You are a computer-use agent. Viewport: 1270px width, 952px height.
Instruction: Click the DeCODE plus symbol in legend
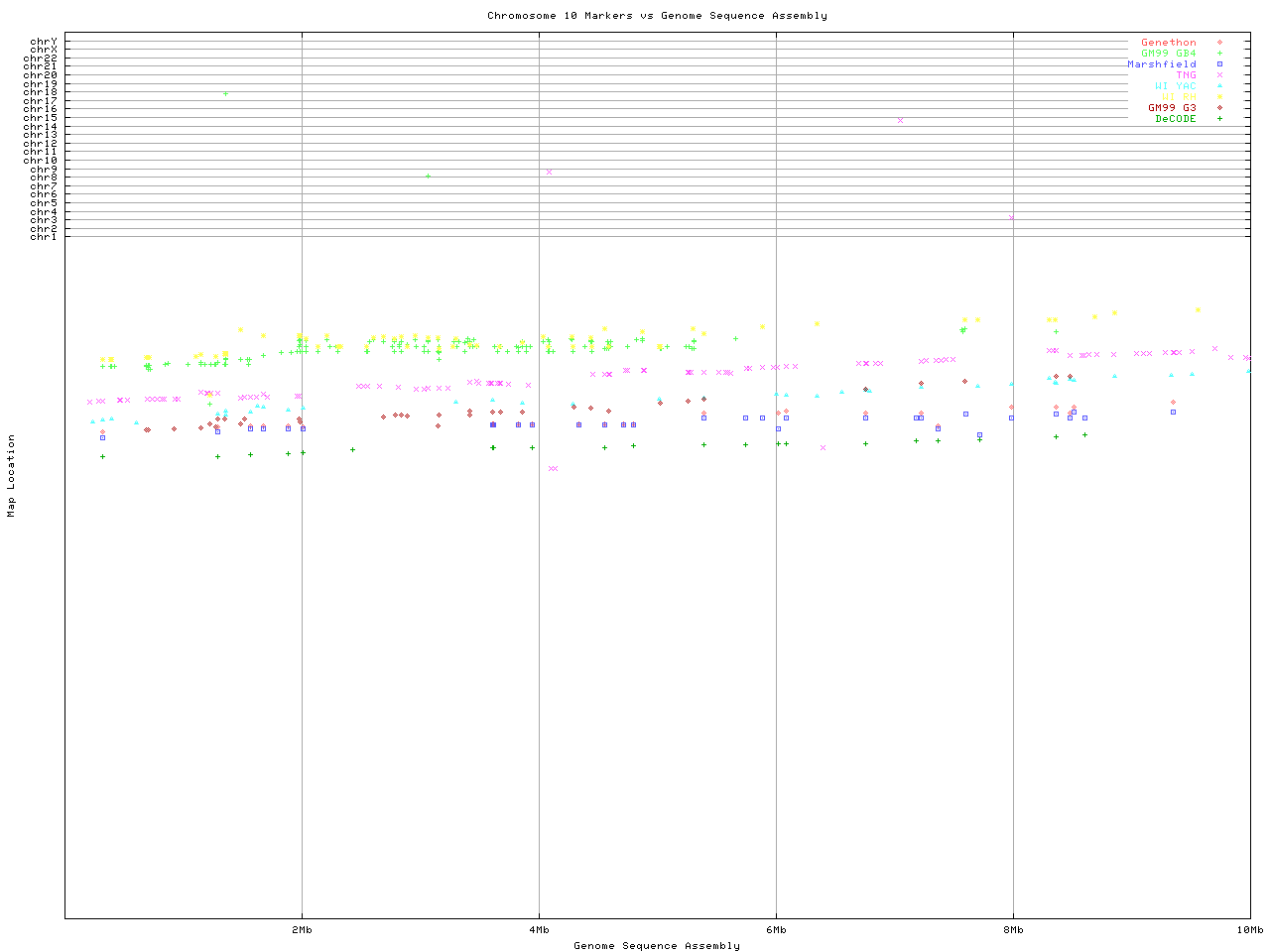[x=1219, y=119]
